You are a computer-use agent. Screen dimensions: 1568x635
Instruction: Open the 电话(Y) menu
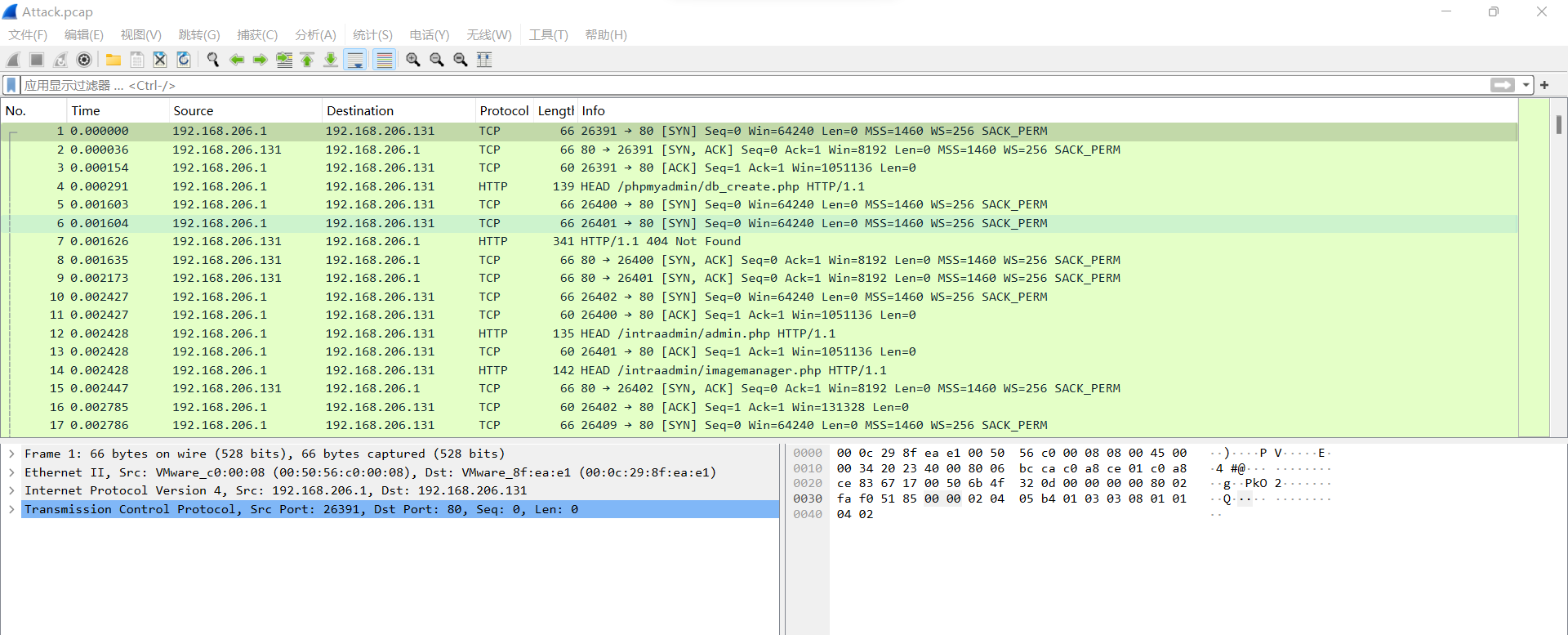coord(430,34)
